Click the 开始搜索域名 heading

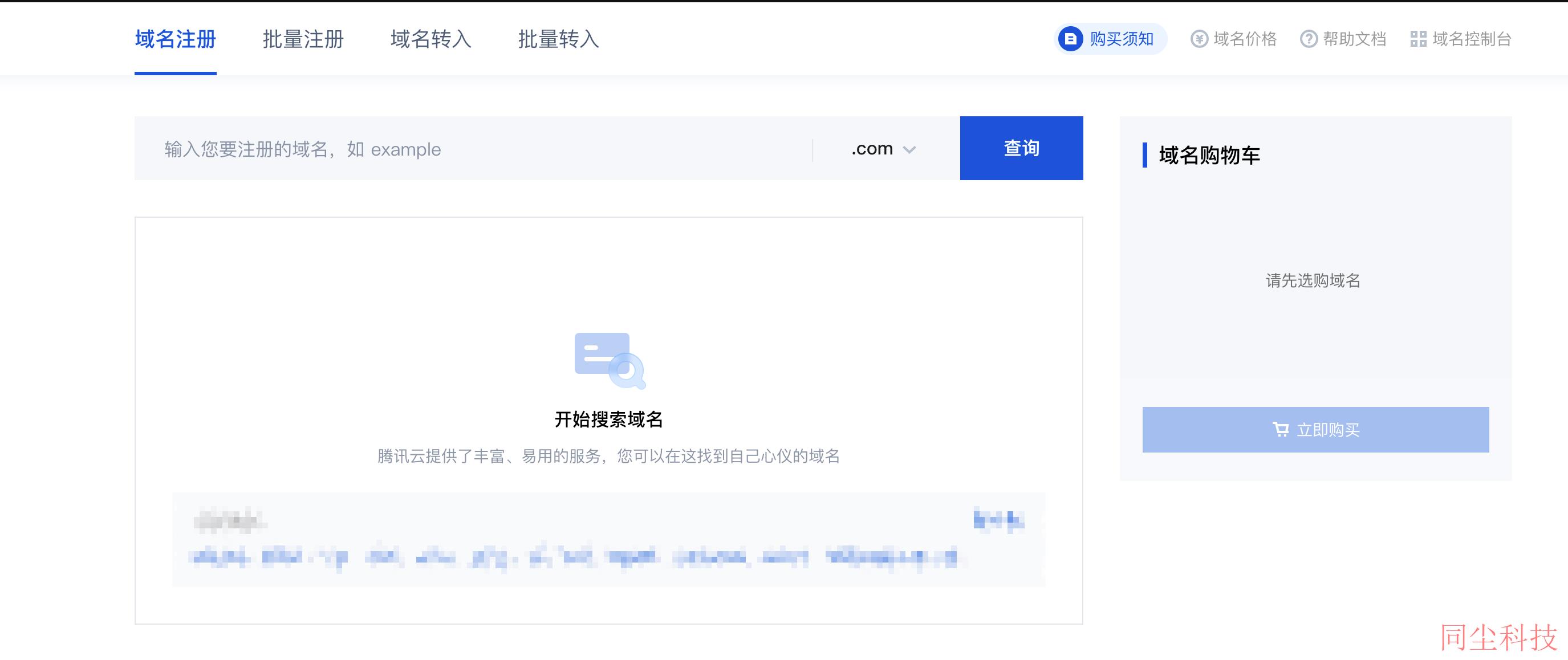tap(609, 419)
